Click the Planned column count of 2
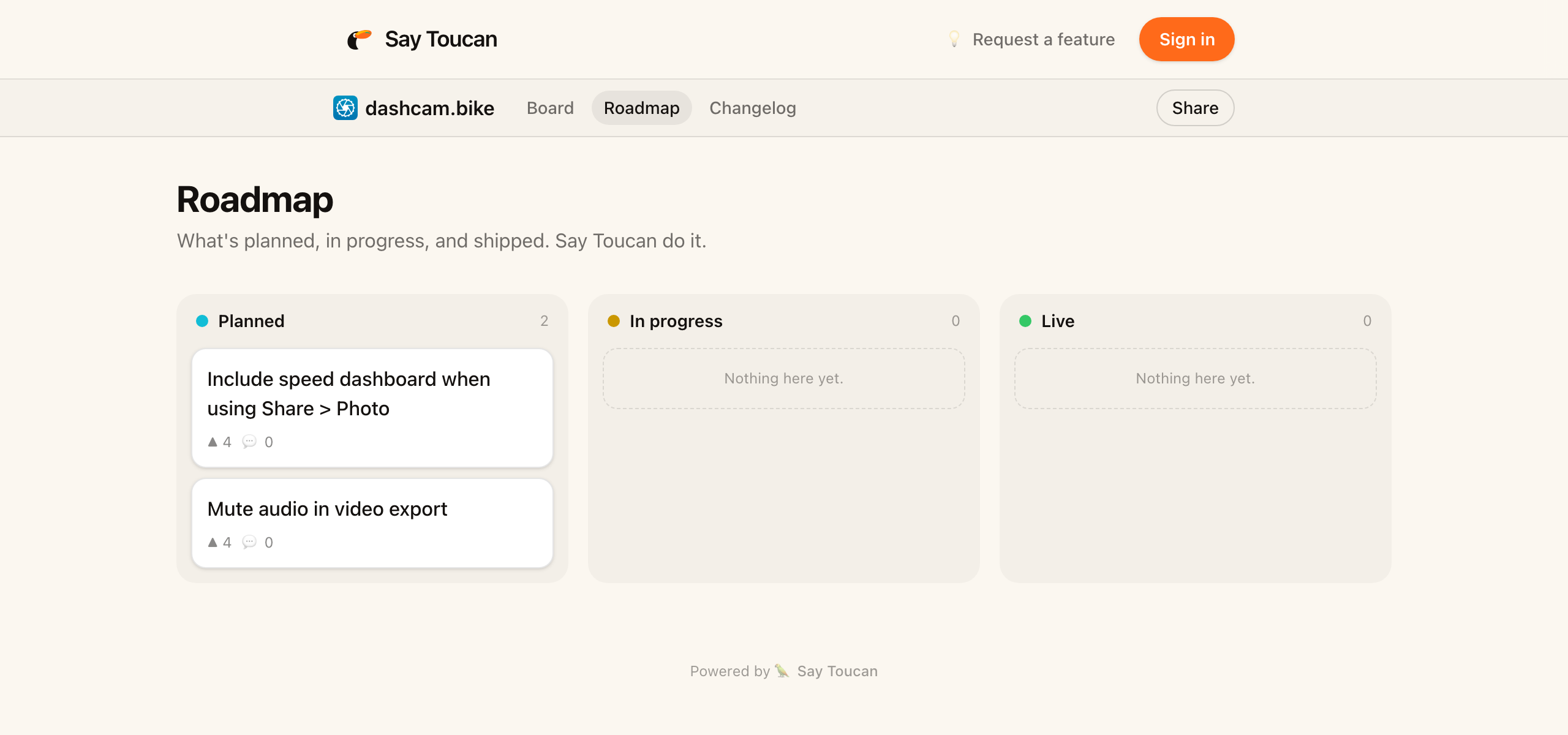Viewport: 1568px width, 735px height. click(544, 321)
